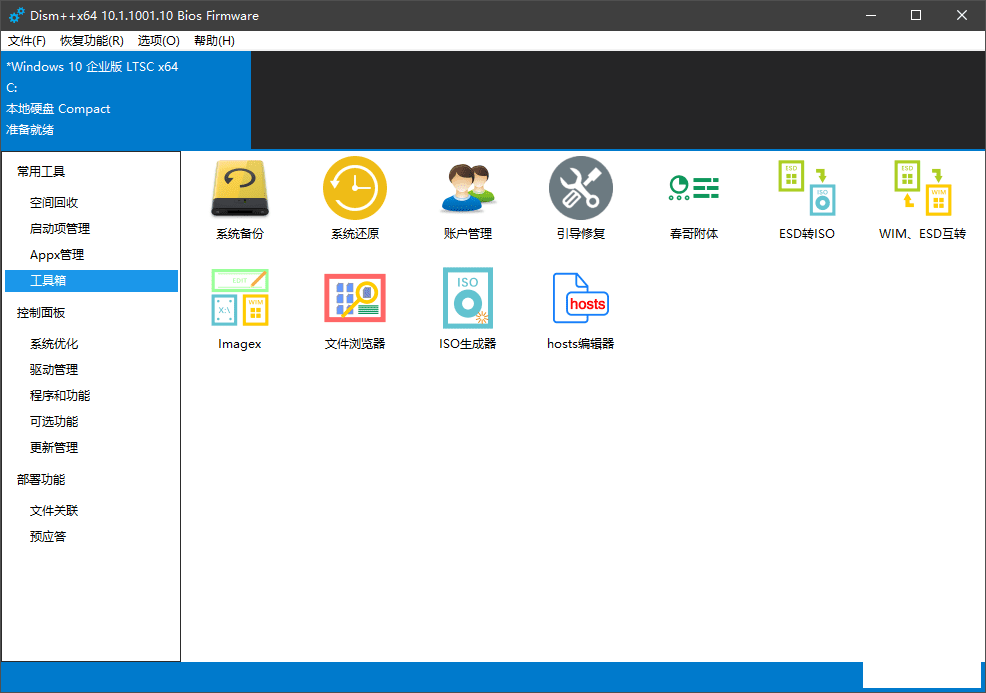Start the 引导修复 boot repair tool
986x693 pixels.
[x=580, y=199]
